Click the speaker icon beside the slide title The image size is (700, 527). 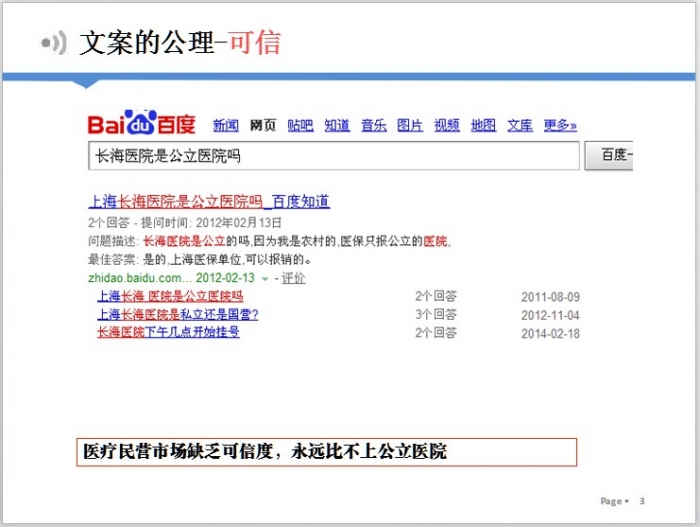coord(53,43)
